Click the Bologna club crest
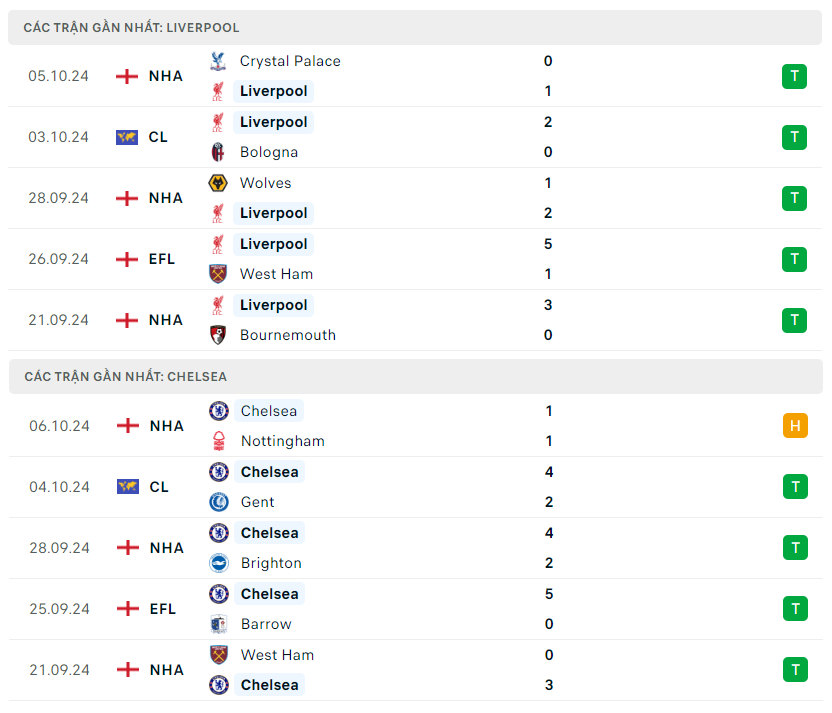 pos(217,152)
